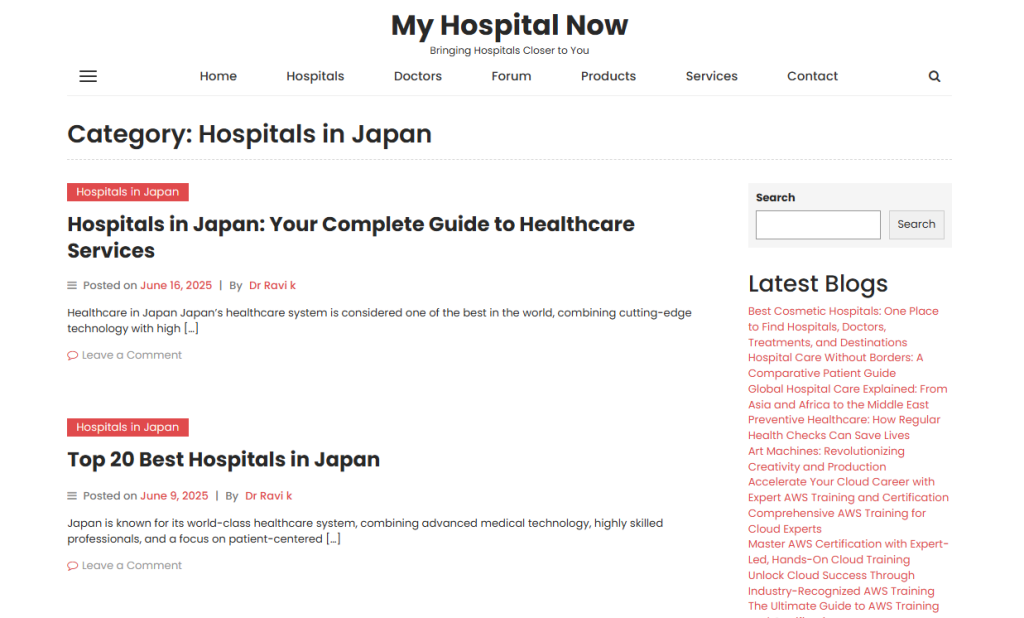The image size is (1024, 618).
Task: Open 'Top 20 Best Hospitals in Japan' article
Action: (223, 460)
